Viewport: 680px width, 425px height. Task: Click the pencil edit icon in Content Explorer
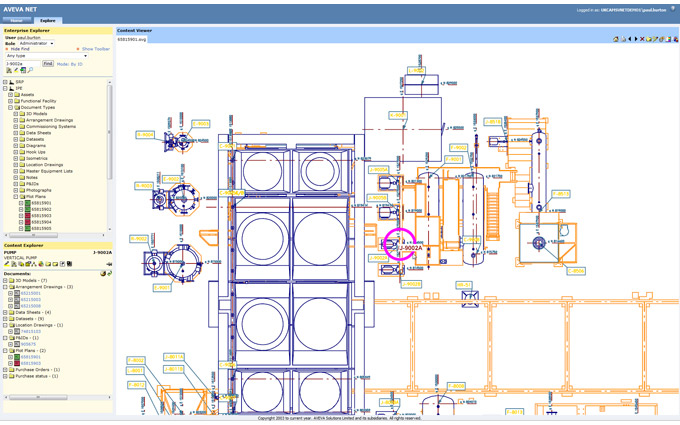(x=7, y=264)
